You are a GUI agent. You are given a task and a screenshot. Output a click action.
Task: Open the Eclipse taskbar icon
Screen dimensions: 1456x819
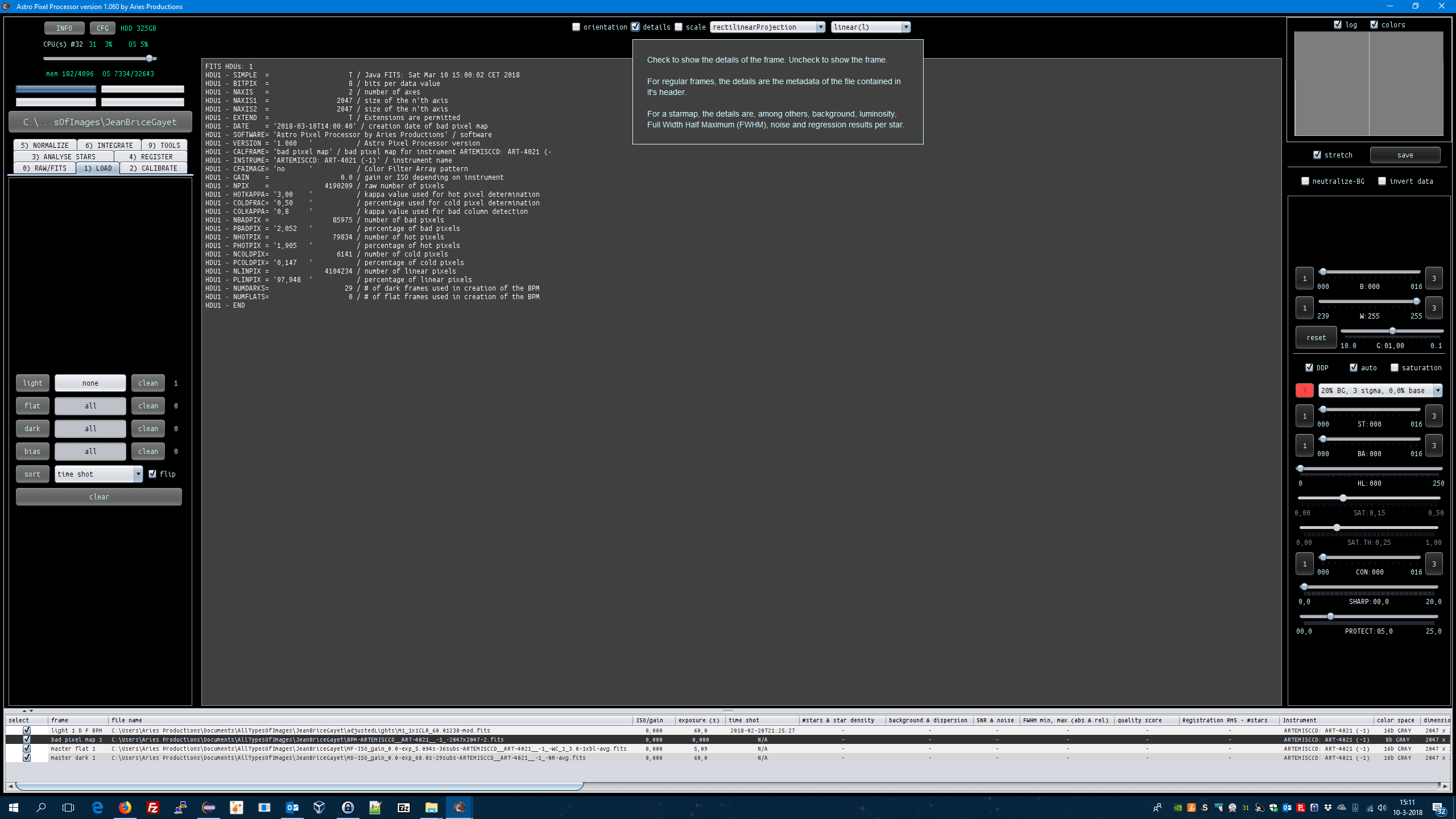[209, 807]
